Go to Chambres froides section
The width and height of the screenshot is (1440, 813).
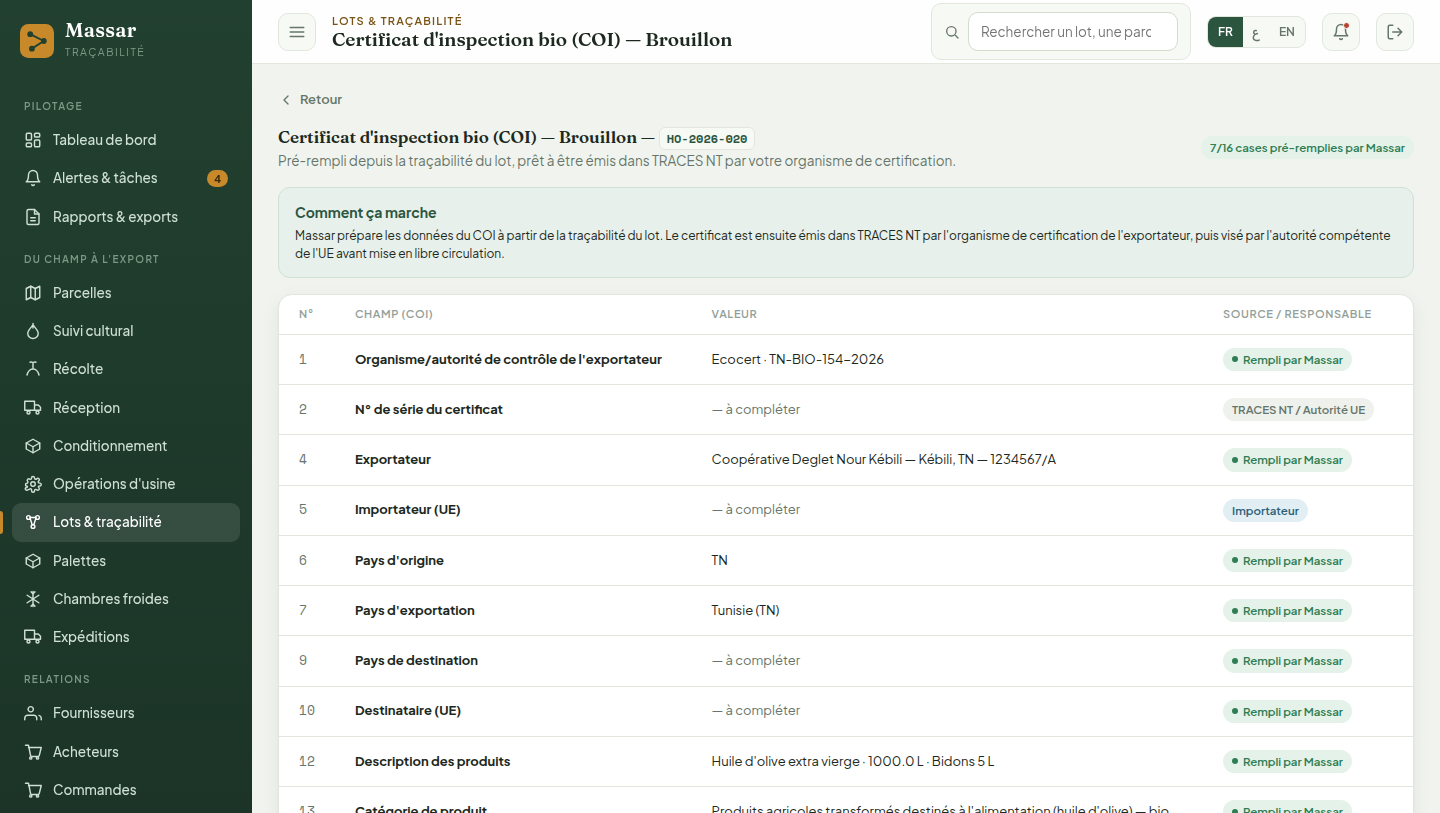point(126,599)
